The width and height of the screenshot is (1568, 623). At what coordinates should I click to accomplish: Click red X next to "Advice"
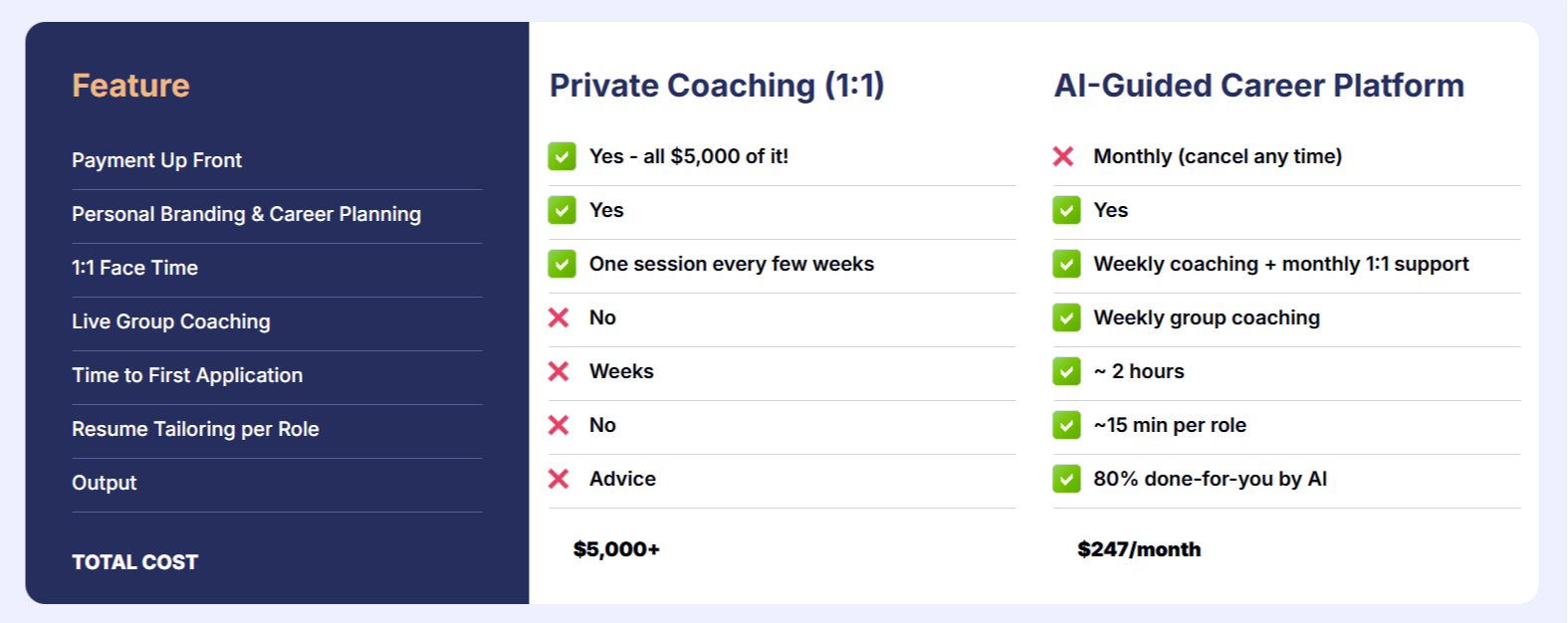point(559,479)
